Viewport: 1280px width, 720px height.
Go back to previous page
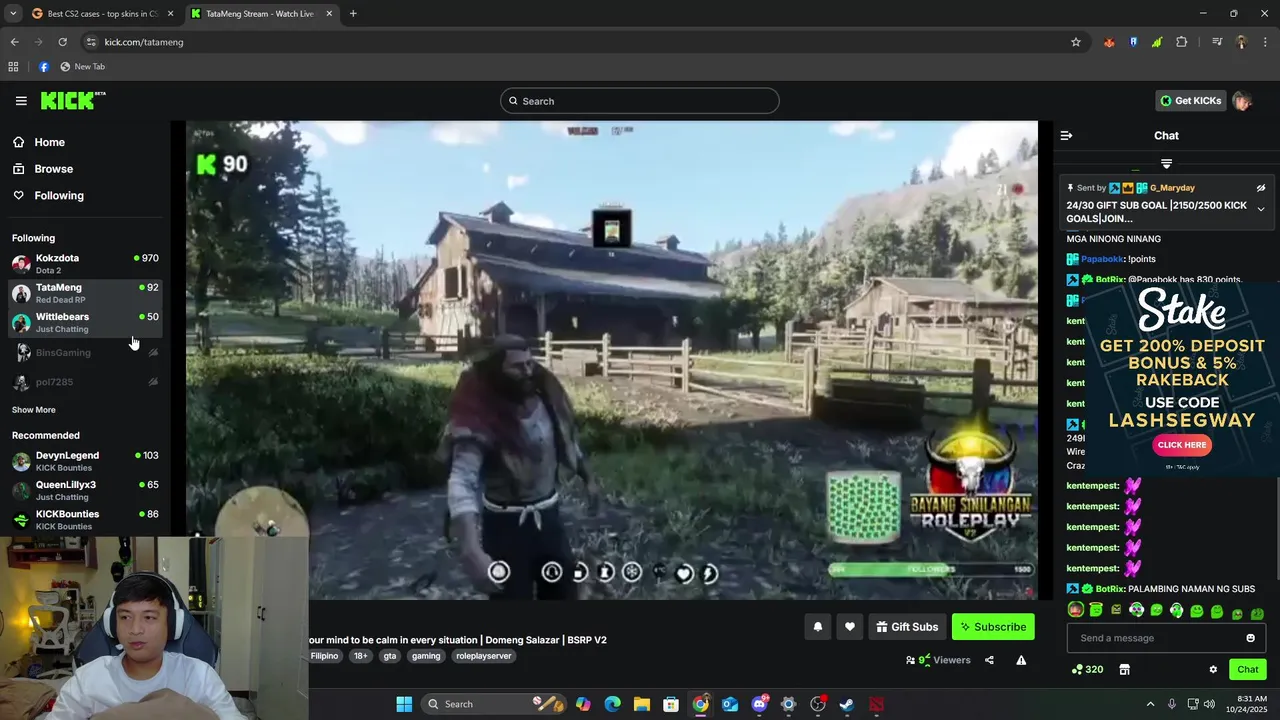click(14, 42)
